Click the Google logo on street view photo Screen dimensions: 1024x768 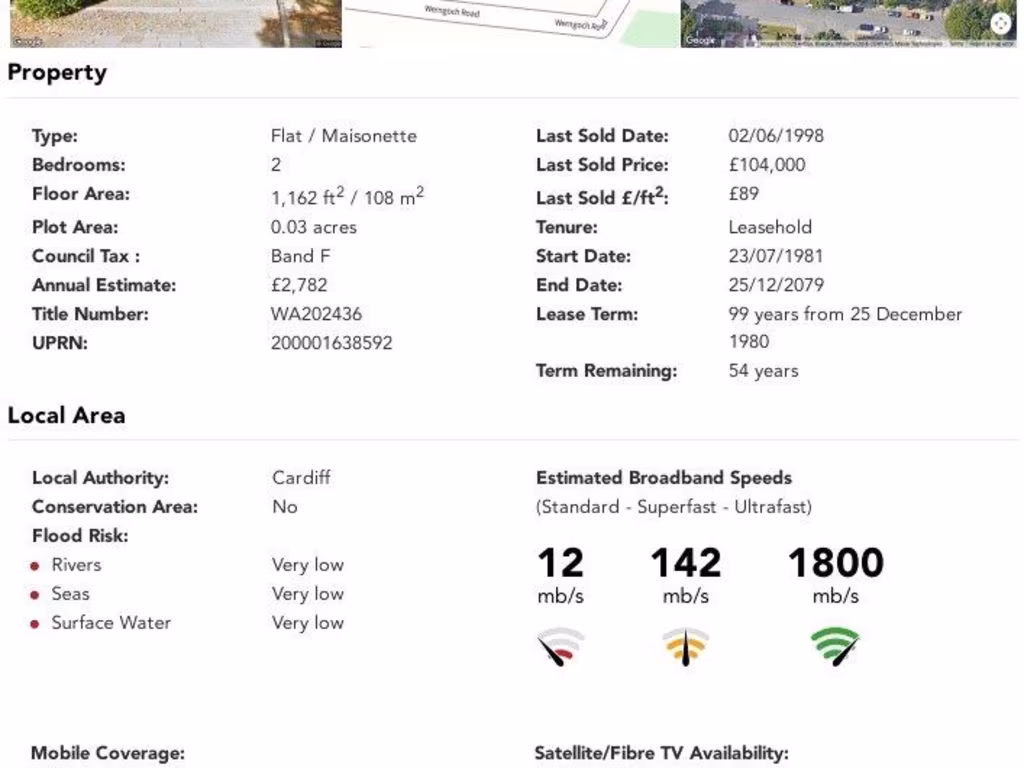[28, 42]
